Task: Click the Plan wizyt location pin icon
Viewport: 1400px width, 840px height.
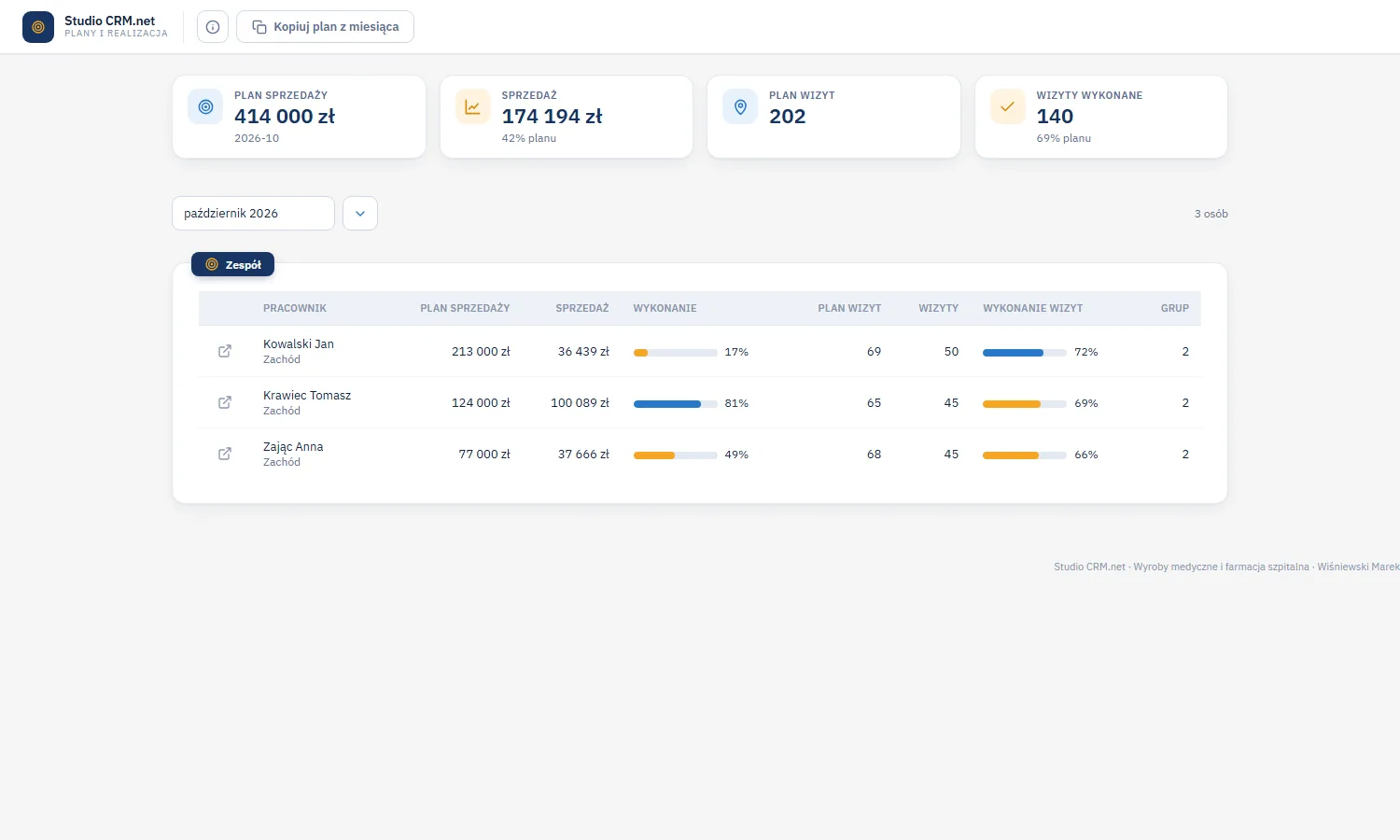Action: [x=740, y=107]
